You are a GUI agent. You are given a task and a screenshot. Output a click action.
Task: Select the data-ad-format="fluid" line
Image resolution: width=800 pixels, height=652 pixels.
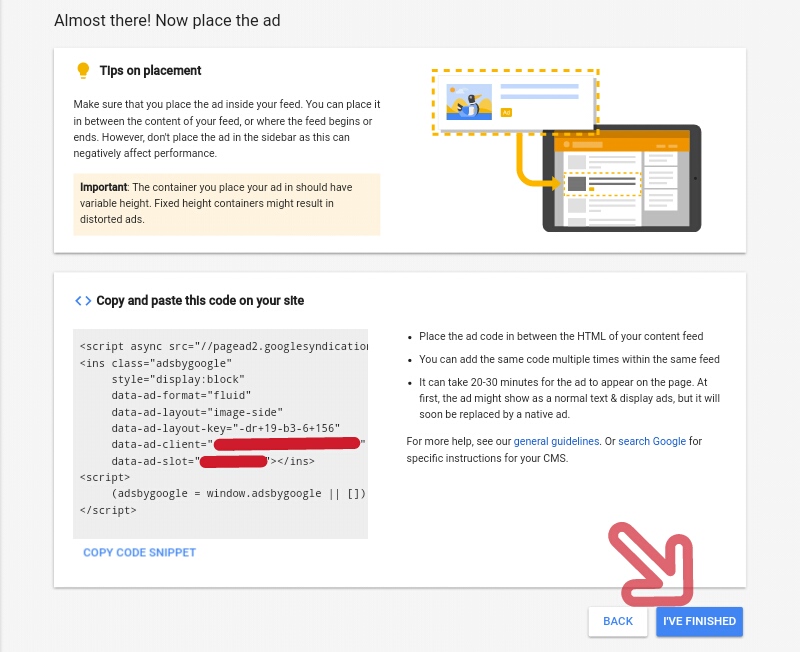pos(181,395)
